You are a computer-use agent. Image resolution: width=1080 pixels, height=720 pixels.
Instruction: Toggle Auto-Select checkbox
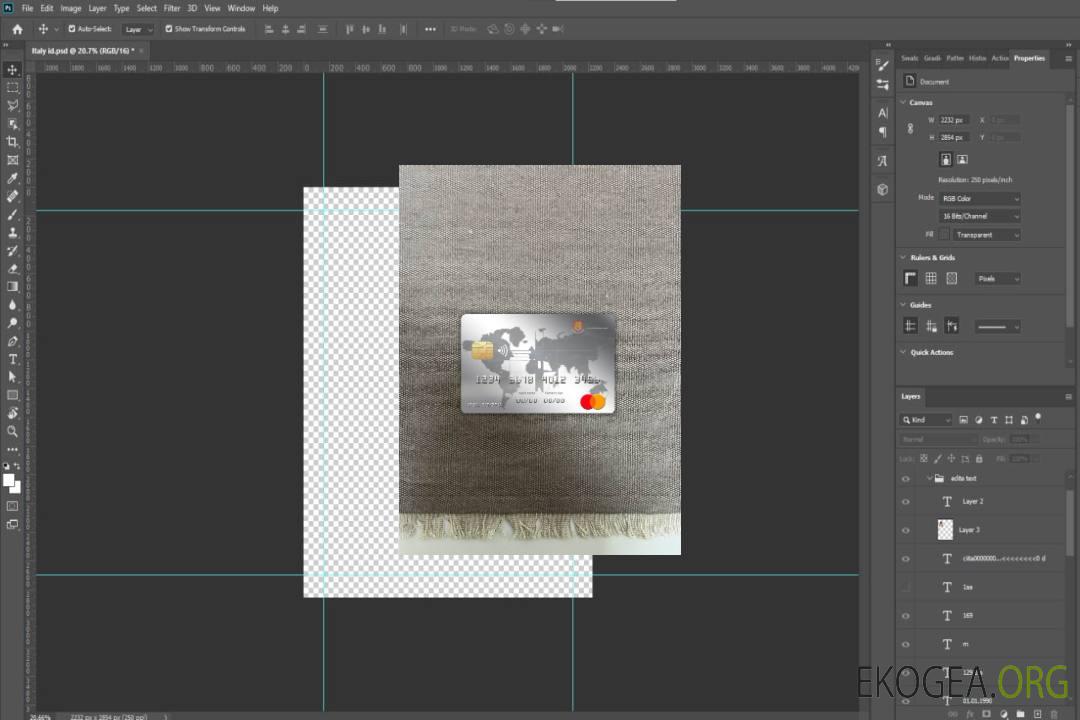tap(72, 29)
